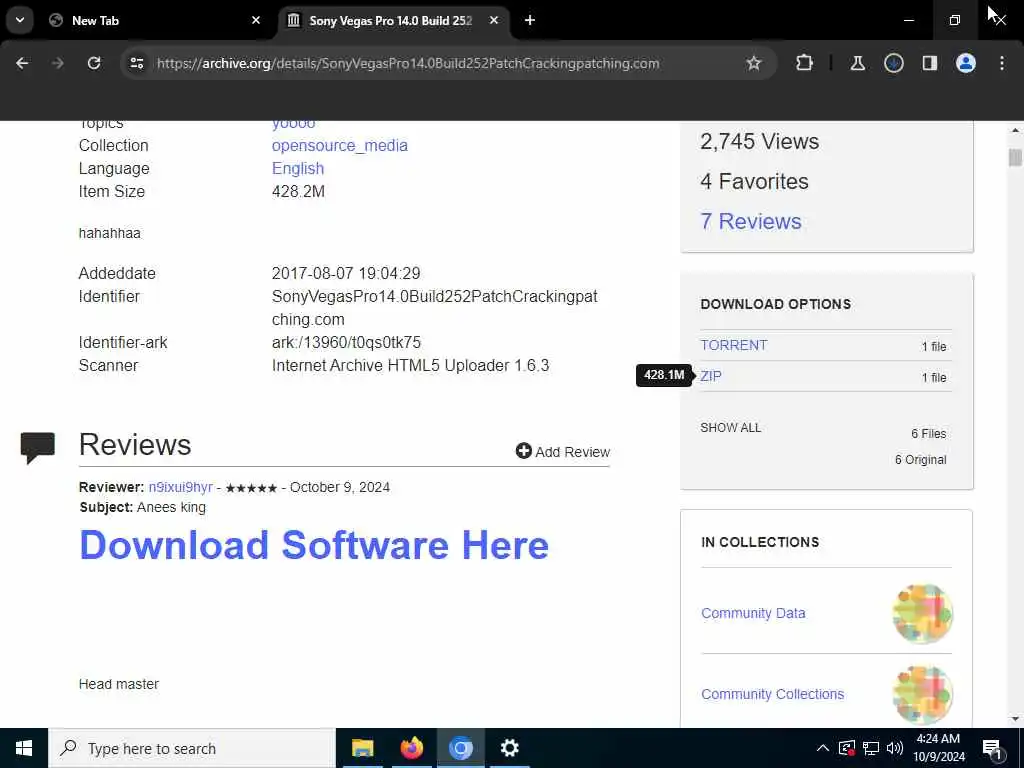Select the Chrome taskbar icon
This screenshot has height=768, width=1024.
tap(460, 748)
